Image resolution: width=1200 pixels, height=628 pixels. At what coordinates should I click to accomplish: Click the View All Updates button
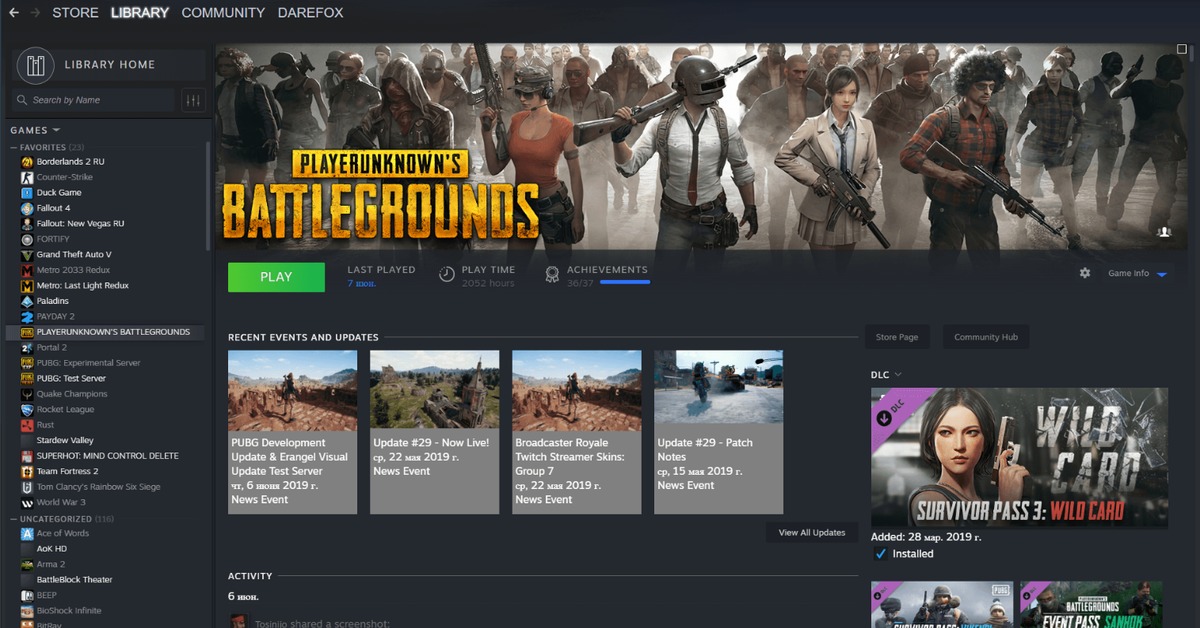pos(811,532)
